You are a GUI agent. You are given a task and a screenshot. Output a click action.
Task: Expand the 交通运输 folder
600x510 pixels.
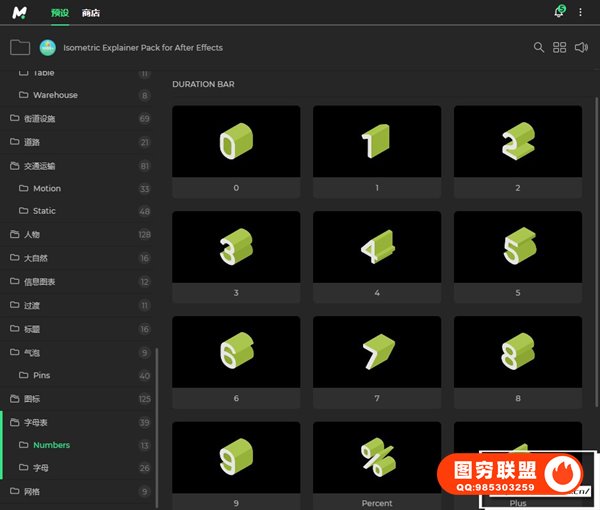point(39,166)
